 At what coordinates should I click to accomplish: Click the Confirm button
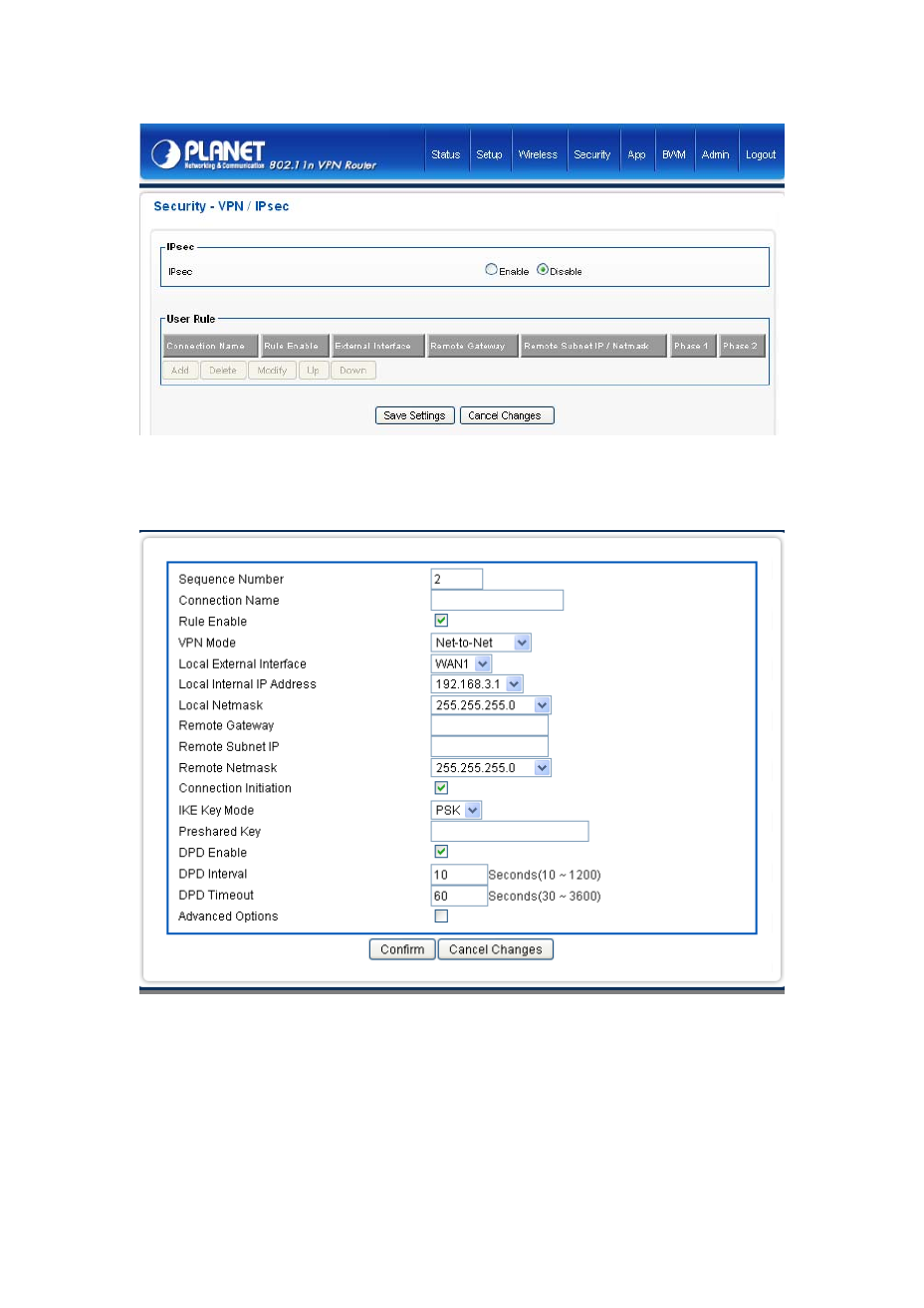click(402, 949)
